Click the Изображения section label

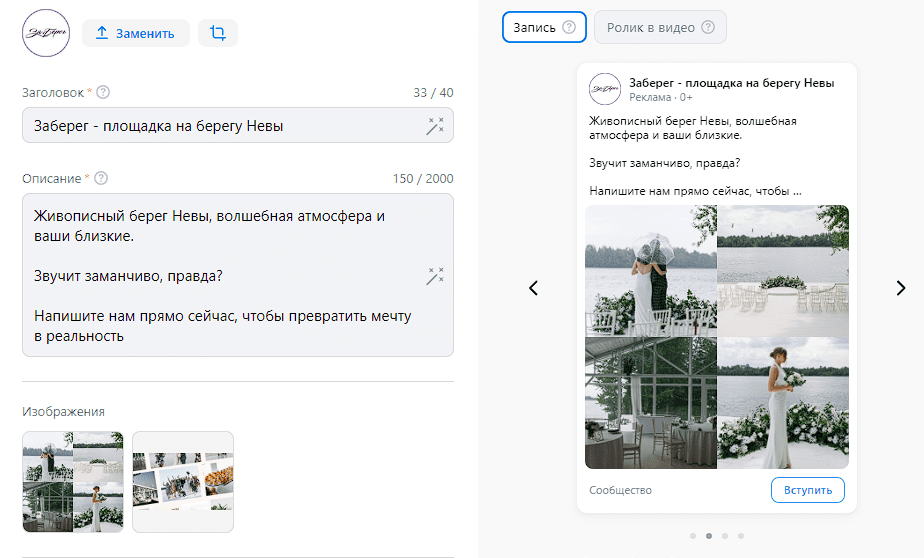63,411
